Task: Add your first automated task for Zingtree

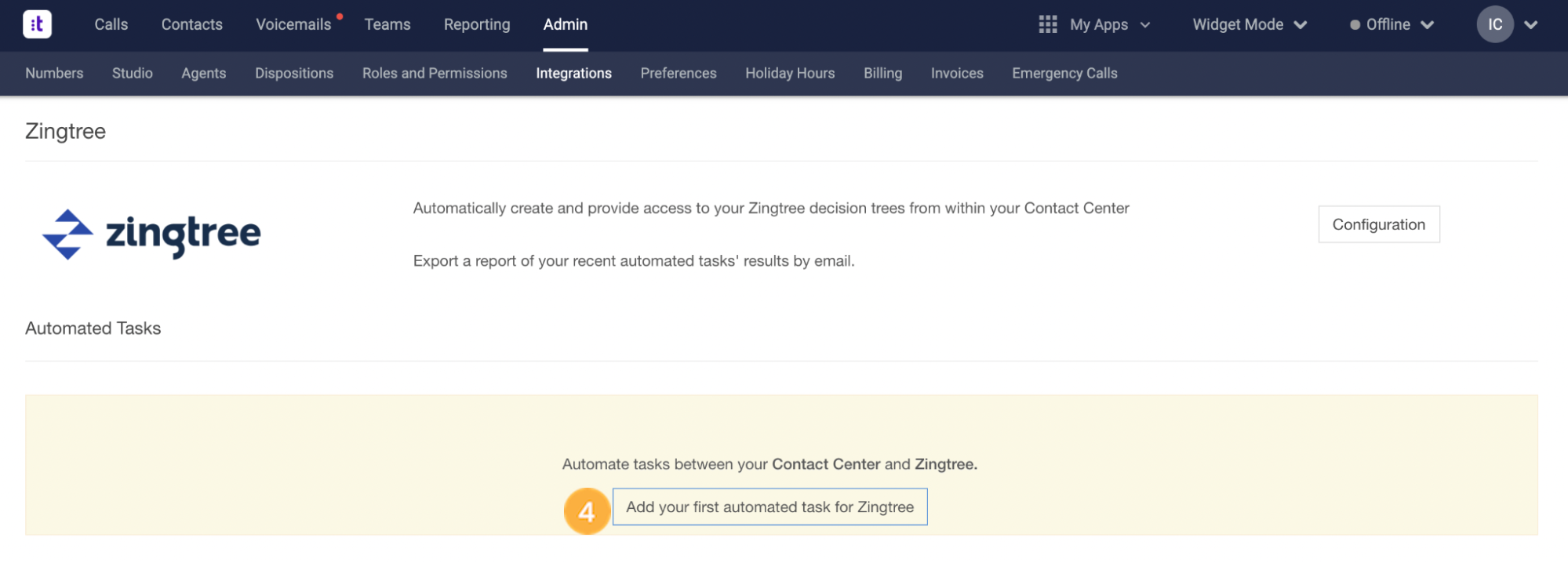Action: pyautogui.click(x=769, y=507)
